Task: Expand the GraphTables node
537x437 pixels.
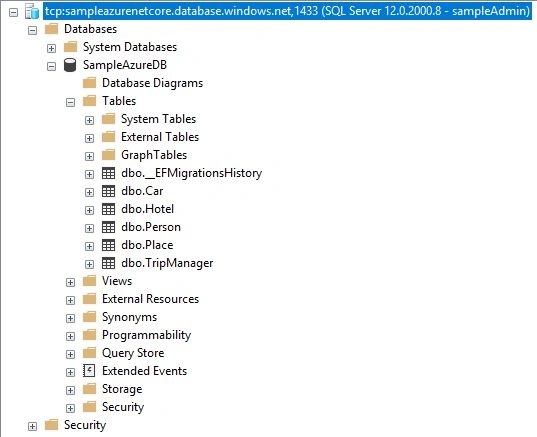Action: [x=89, y=157]
